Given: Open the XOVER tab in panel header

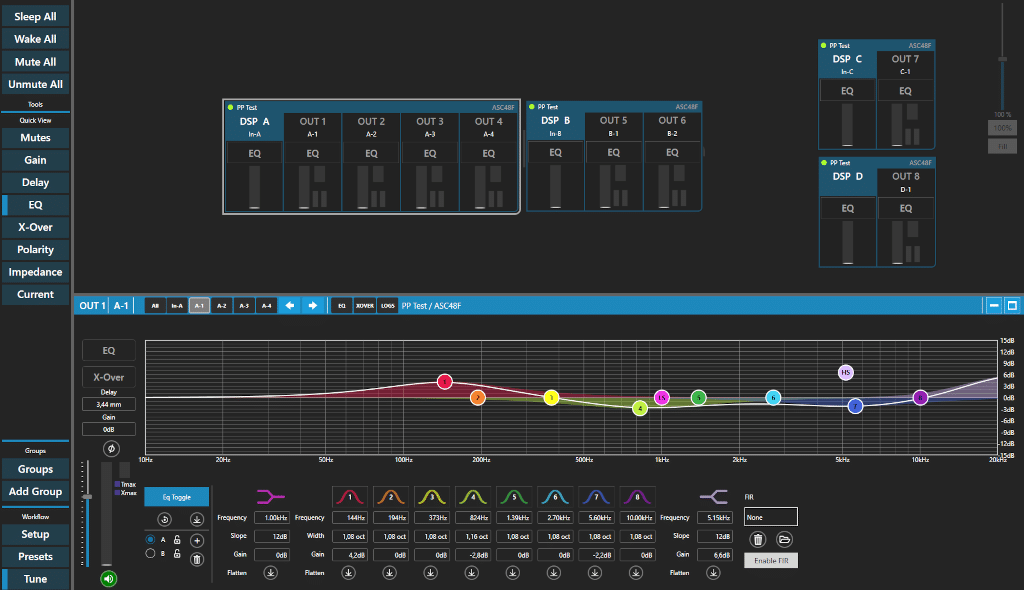Looking at the screenshot, I should click(x=364, y=305).
